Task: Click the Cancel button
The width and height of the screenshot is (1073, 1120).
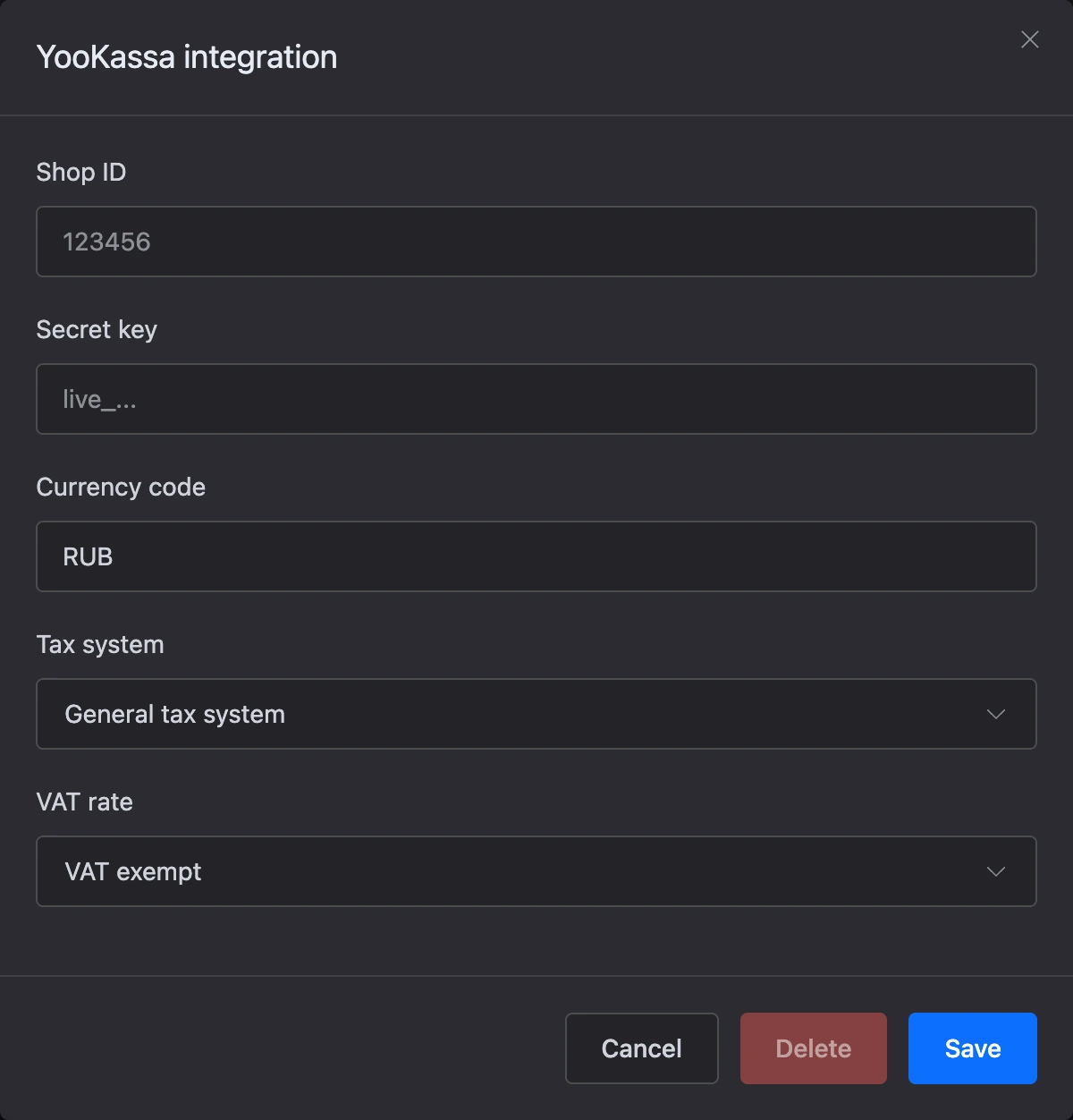Action: click(x=642, y=1048)
